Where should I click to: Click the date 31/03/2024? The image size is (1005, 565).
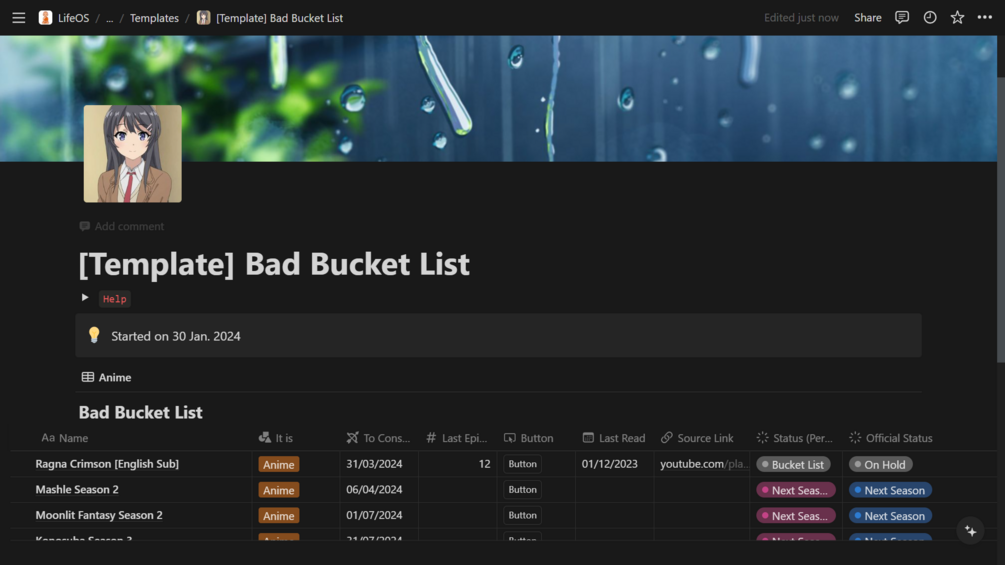(374, 464)
